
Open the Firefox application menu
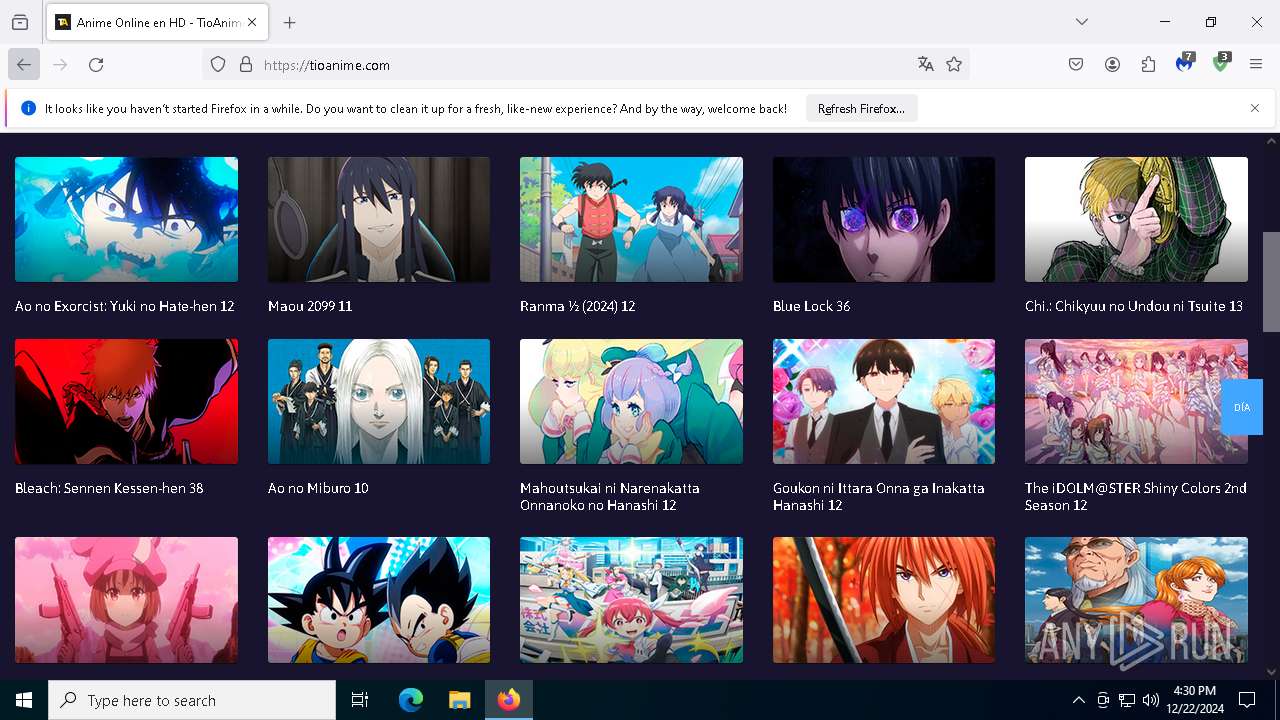point(1256,64)
